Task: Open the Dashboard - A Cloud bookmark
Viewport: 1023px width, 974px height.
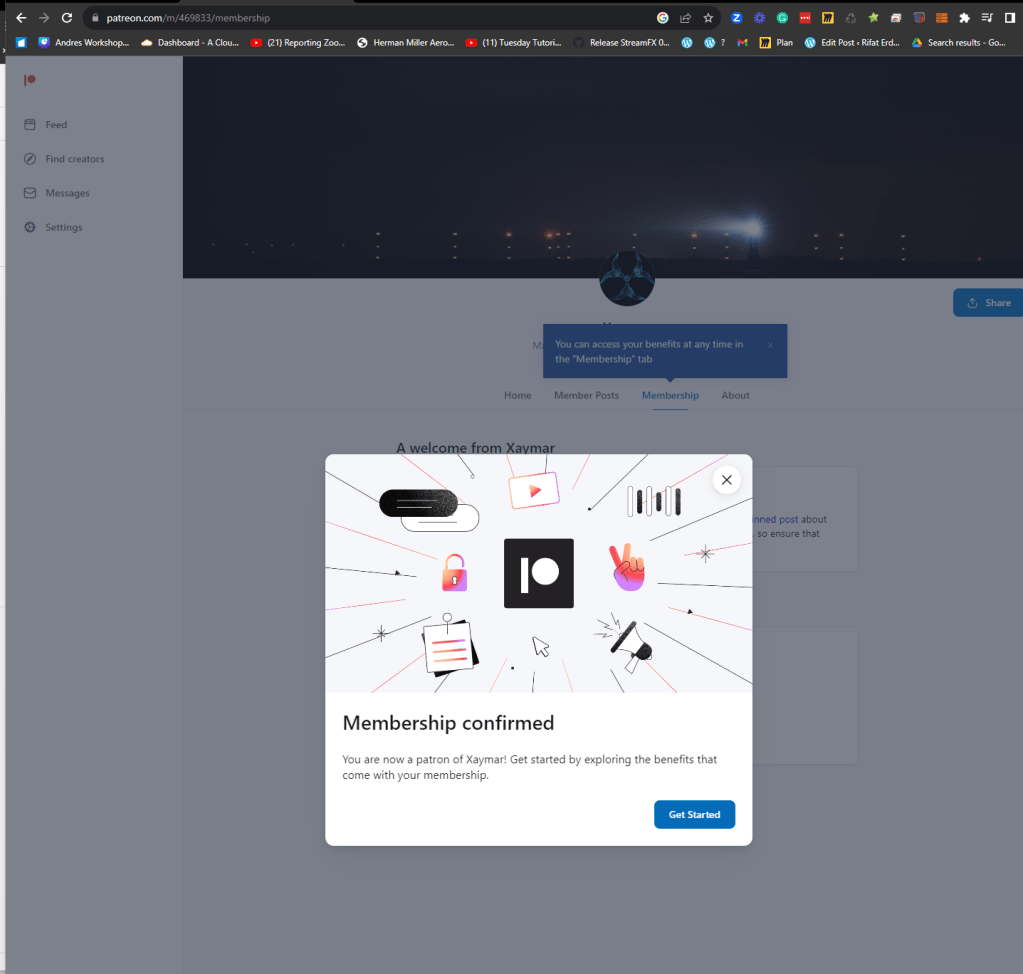Action: 190,42
